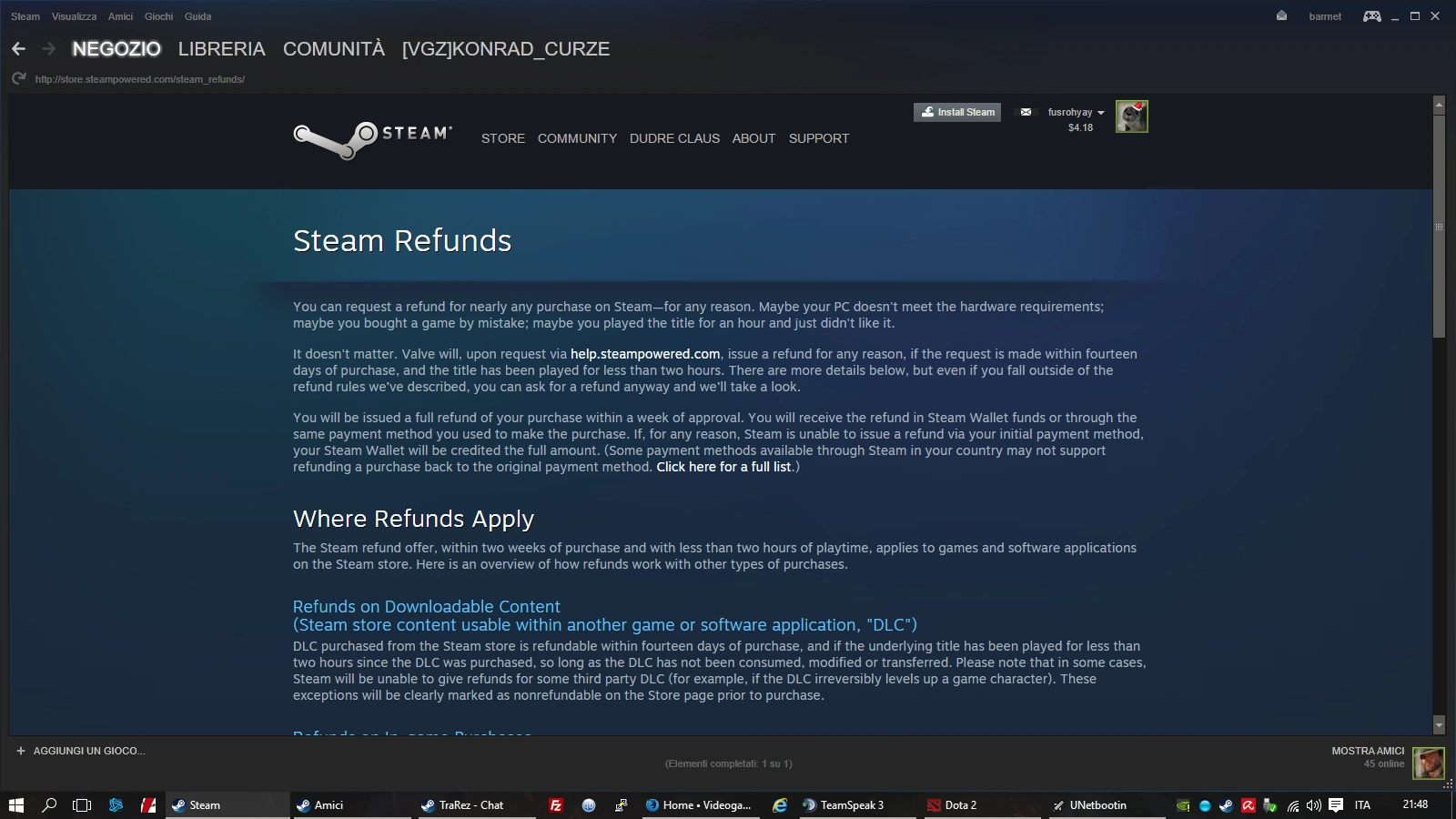1456x819 pixels.
Task: Open COMMUNITY in the web page navigation
Action: point(577,138)
